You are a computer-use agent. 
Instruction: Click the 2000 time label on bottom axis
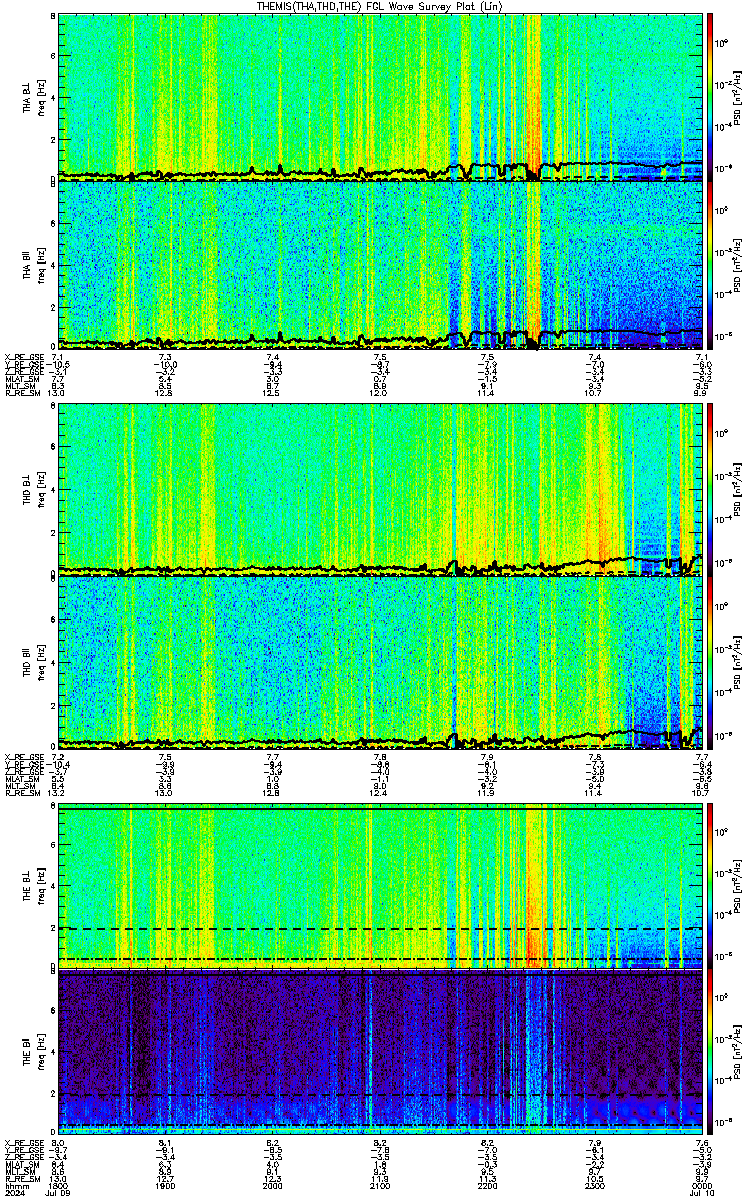tap(273, 1188)
